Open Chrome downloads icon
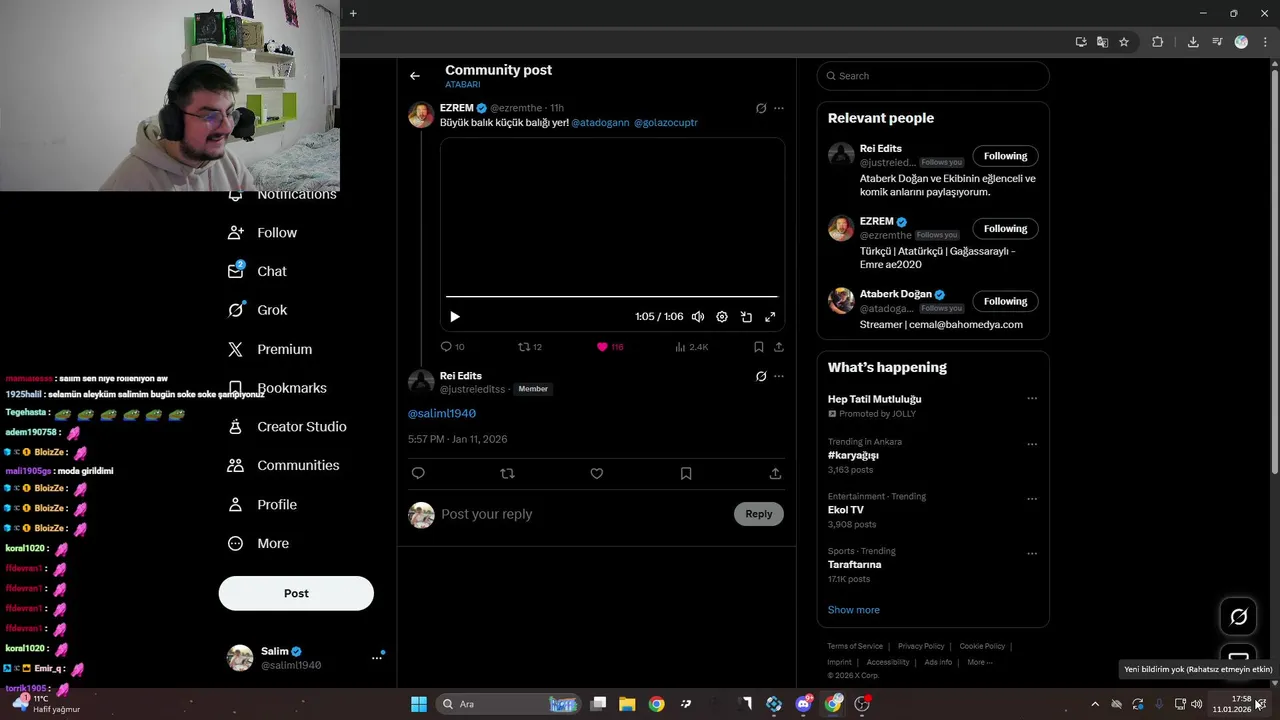 coord(1193,42)
